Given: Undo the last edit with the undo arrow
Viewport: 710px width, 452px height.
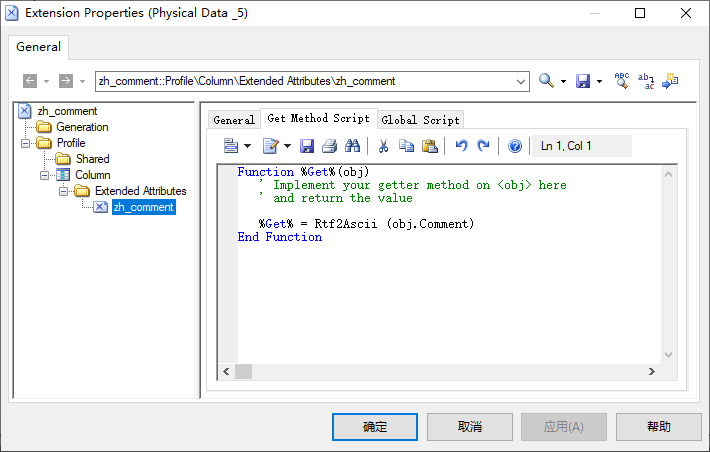Looking at the screenshot, I should 461,146.
